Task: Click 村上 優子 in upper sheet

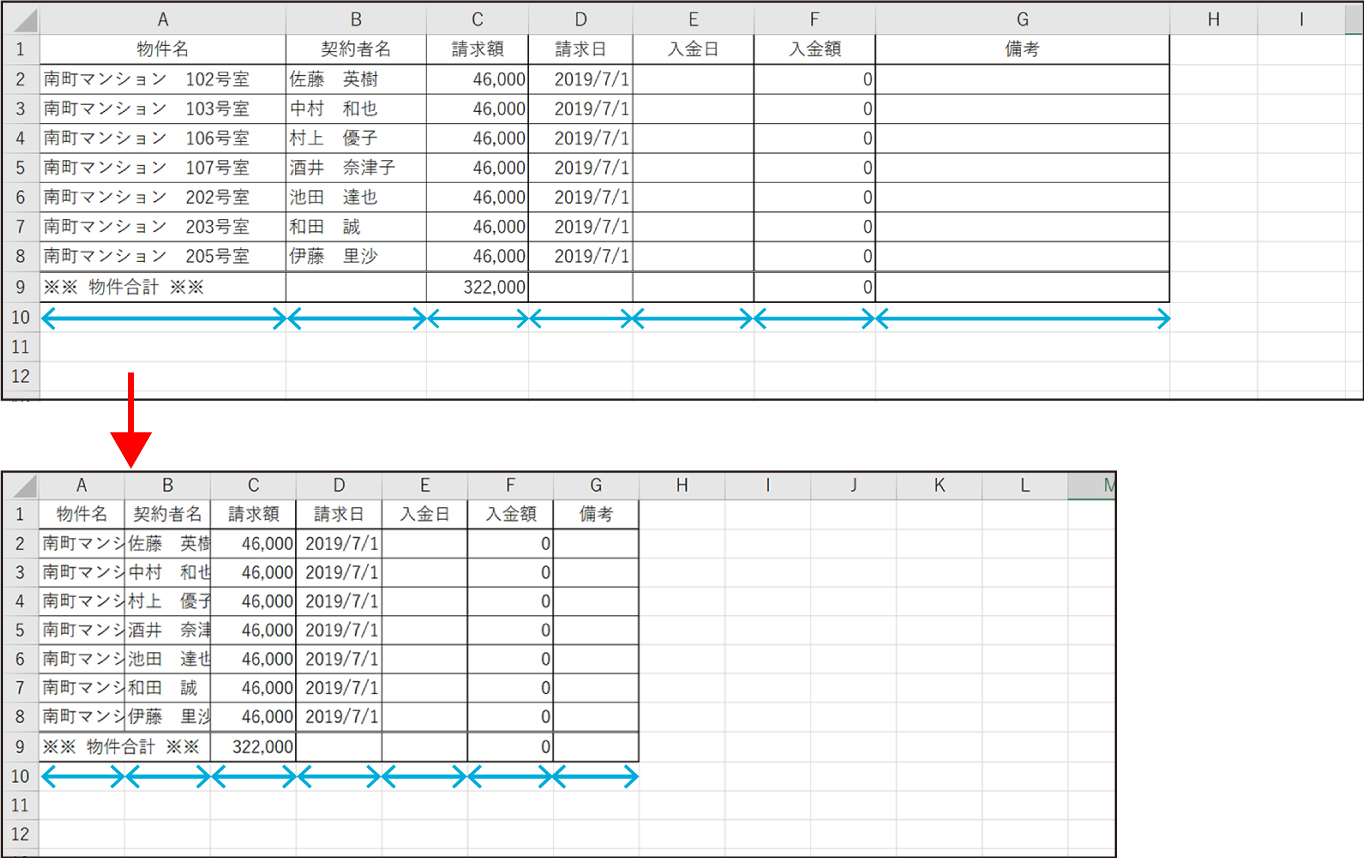Action: pyautogui.click(x=356, y=138)
